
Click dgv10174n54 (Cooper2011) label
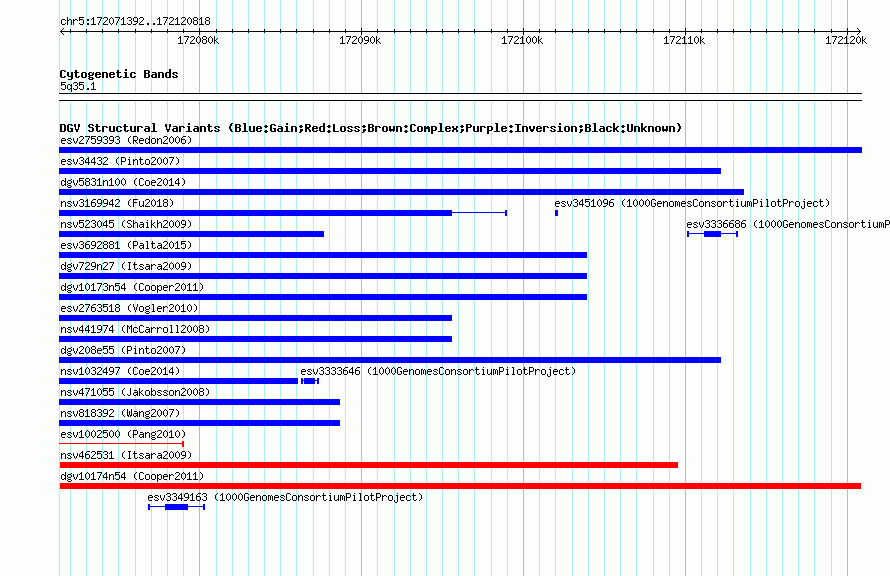tap(132, 476)
